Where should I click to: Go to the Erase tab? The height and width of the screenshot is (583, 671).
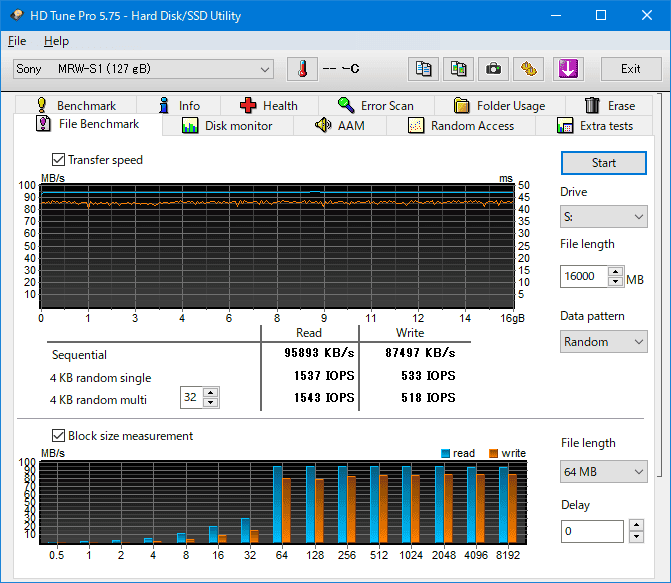pos(609,105)
